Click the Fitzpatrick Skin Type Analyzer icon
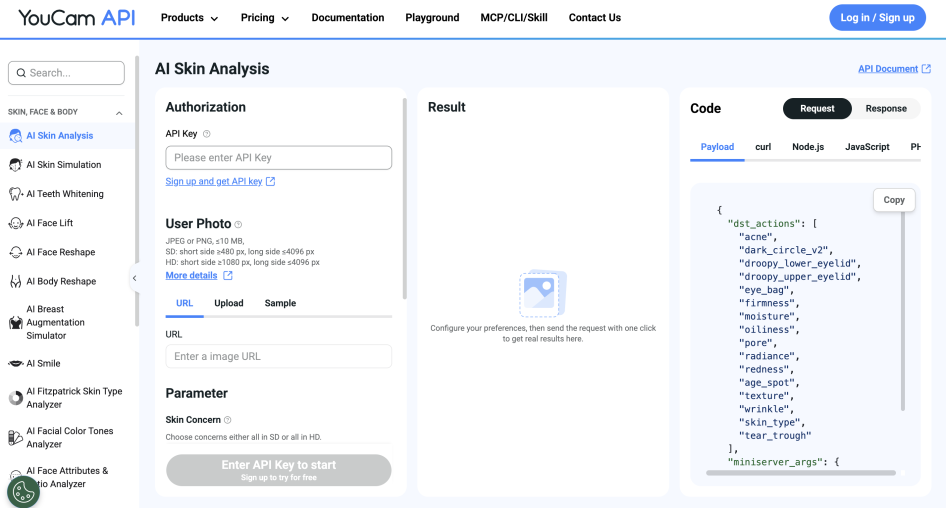The height and width of the screenshot is (508, 946). 16,398
